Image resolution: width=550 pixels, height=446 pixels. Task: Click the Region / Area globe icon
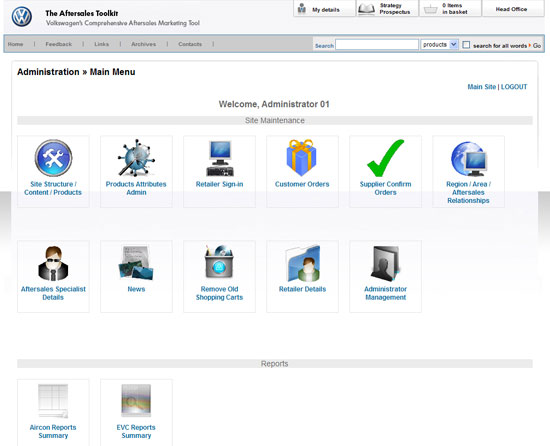coord(469,159)
